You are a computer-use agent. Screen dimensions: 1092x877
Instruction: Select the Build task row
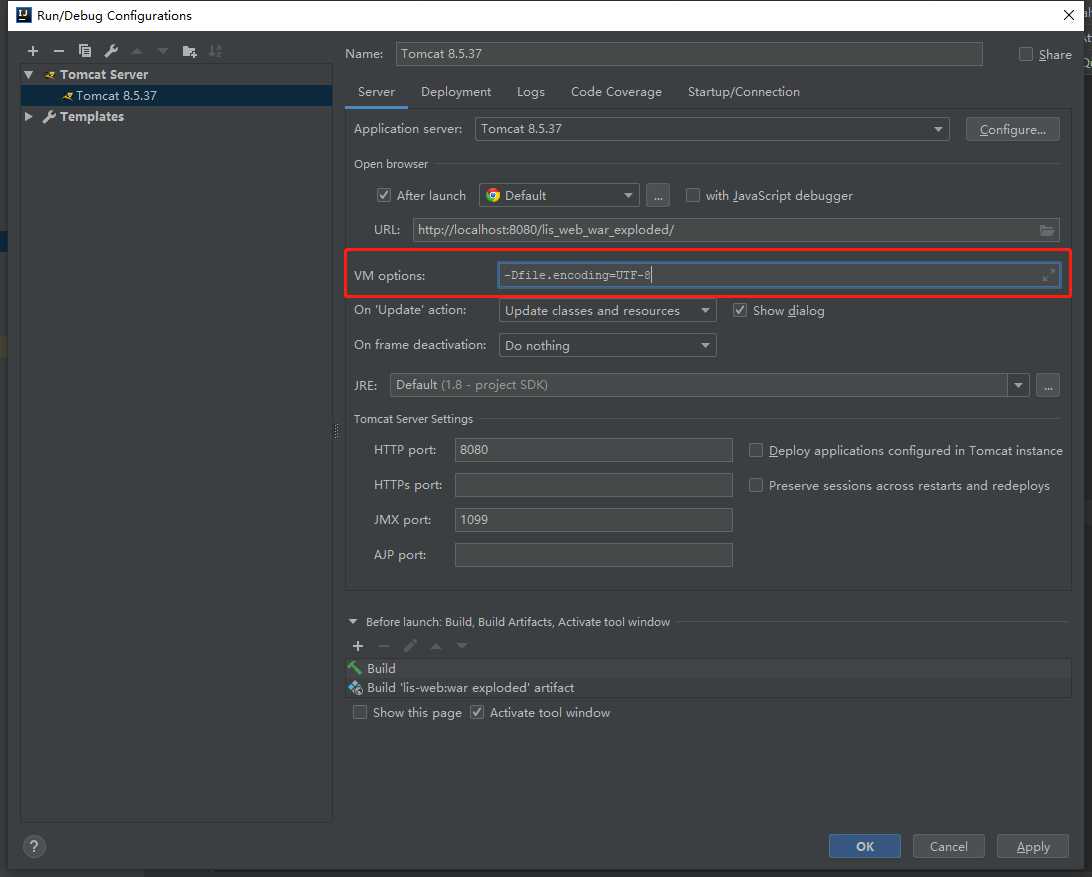tap(708, 668)
